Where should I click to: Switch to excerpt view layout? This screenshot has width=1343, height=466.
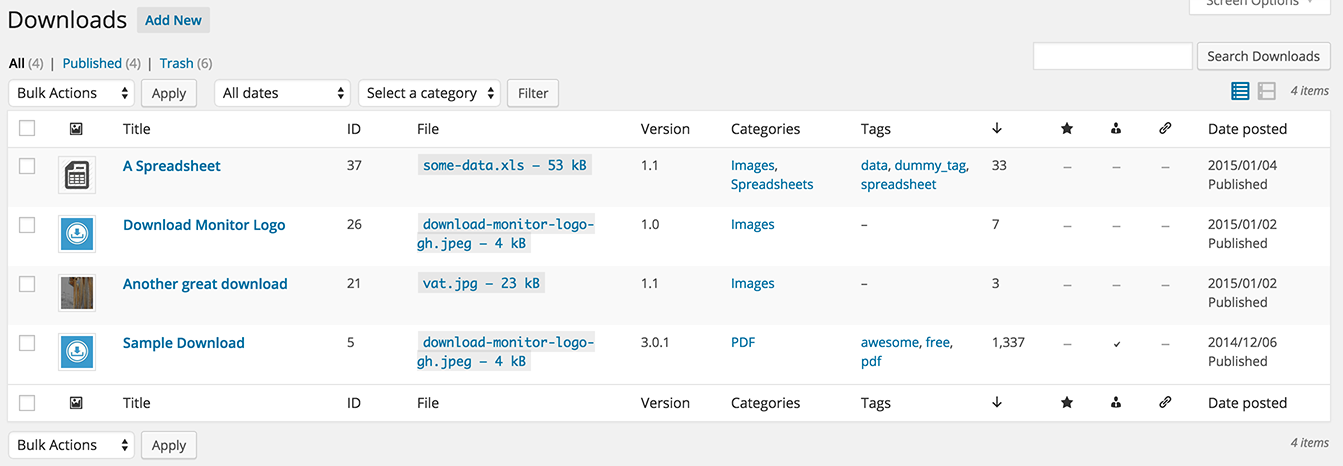click(x=1267, y=91)
